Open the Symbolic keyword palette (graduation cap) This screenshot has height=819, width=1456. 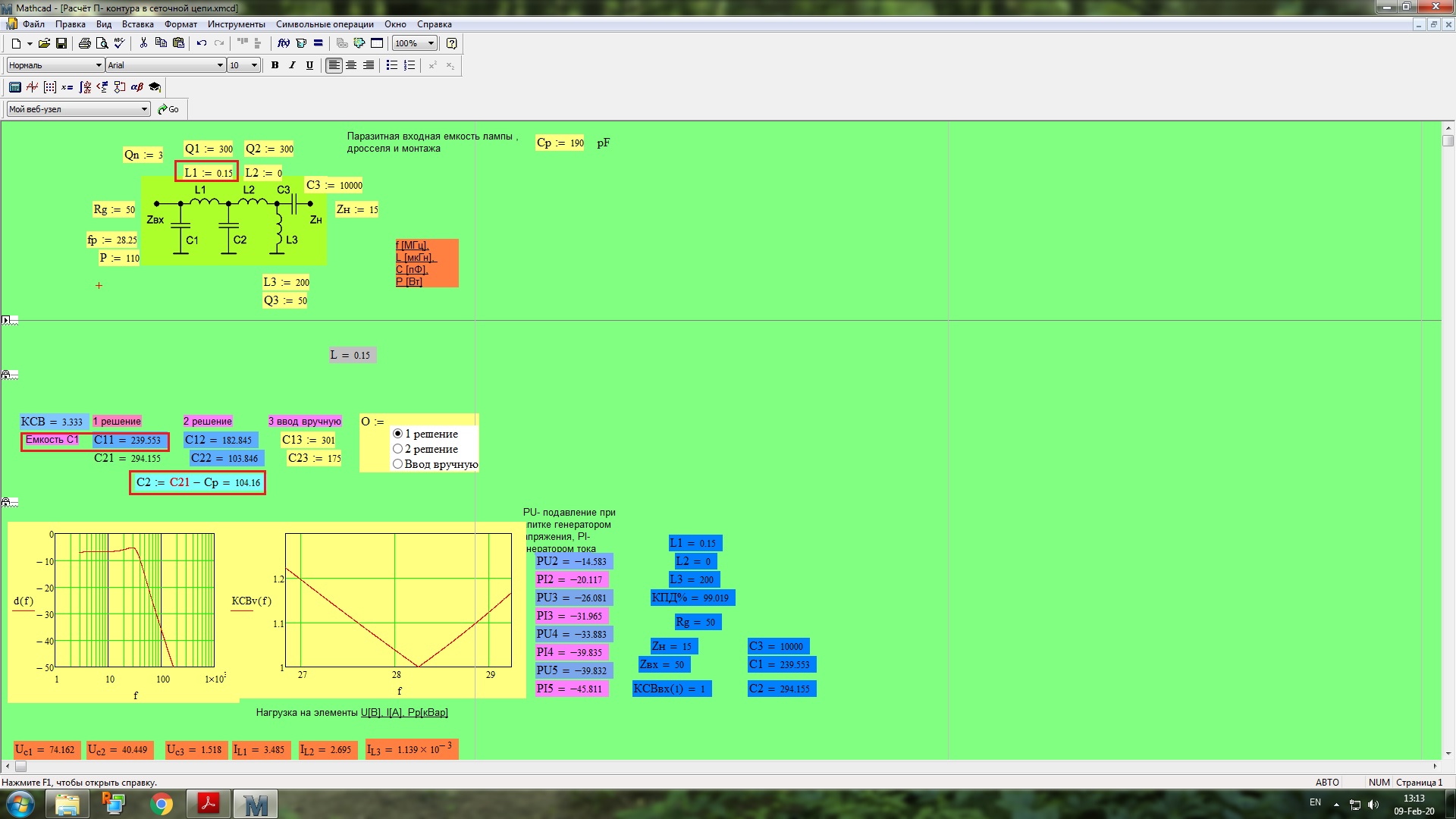point(155,87)
